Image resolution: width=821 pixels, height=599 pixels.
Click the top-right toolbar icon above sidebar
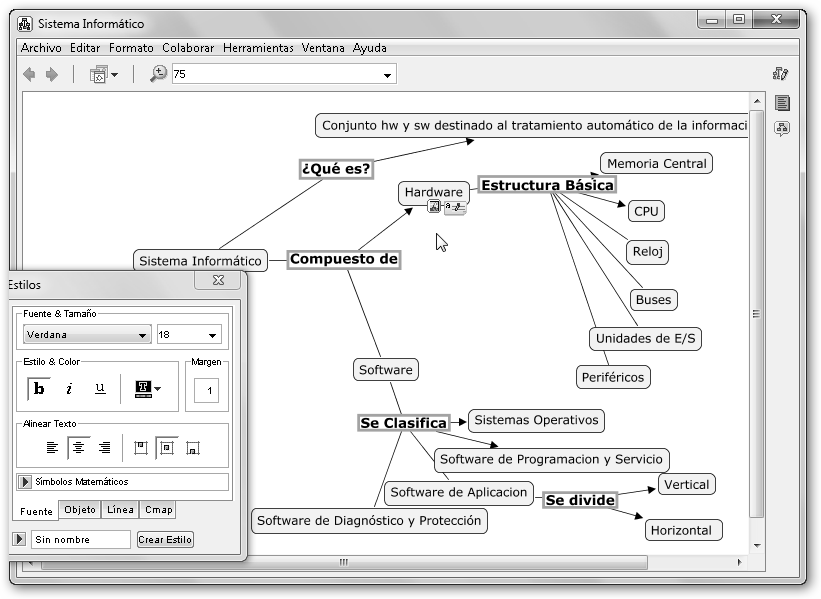click(781, 74)
